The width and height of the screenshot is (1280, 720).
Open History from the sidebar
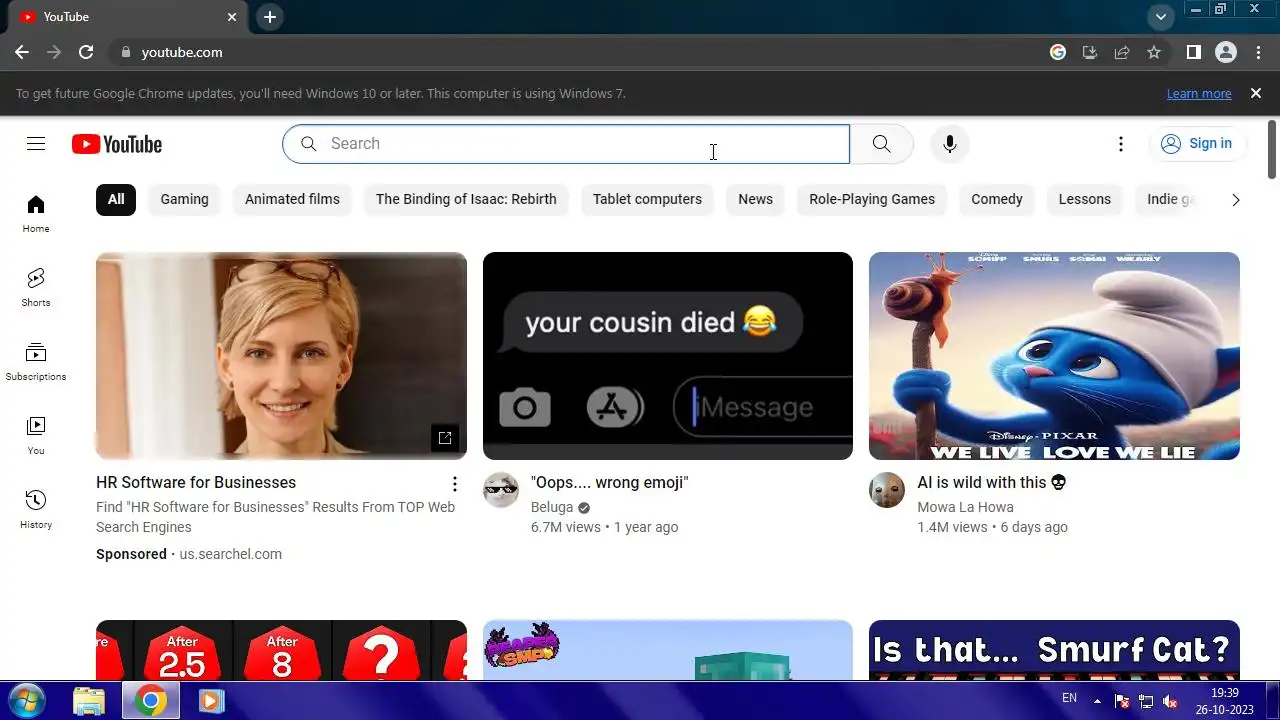point(36,510)
